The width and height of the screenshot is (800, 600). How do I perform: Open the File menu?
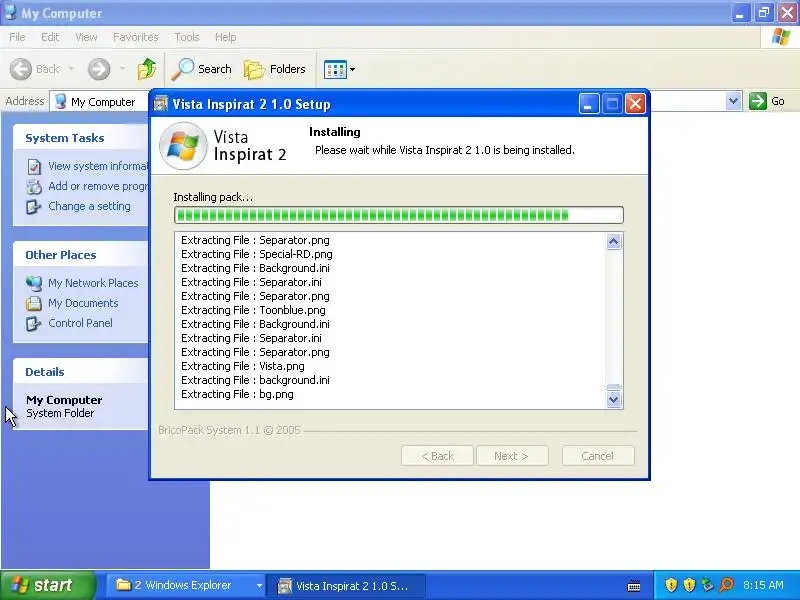(x=17, y=37)
